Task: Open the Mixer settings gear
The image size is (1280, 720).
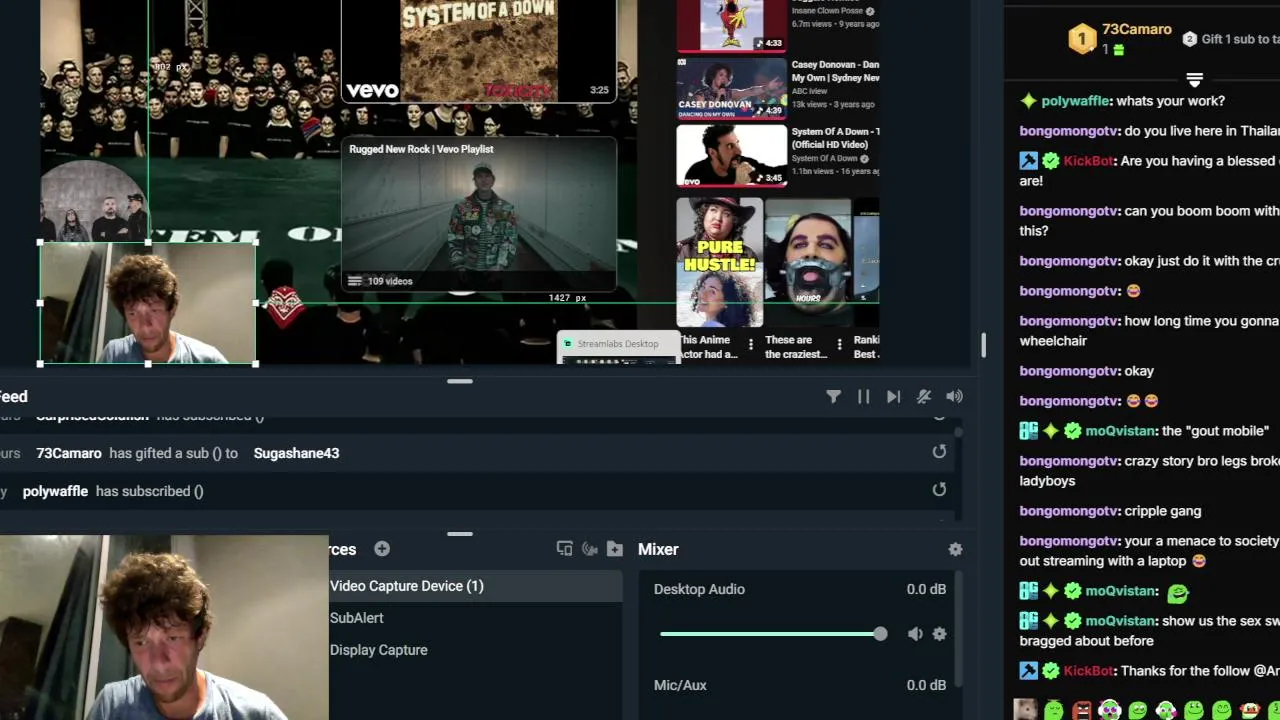Action: [x=955, y=549]
